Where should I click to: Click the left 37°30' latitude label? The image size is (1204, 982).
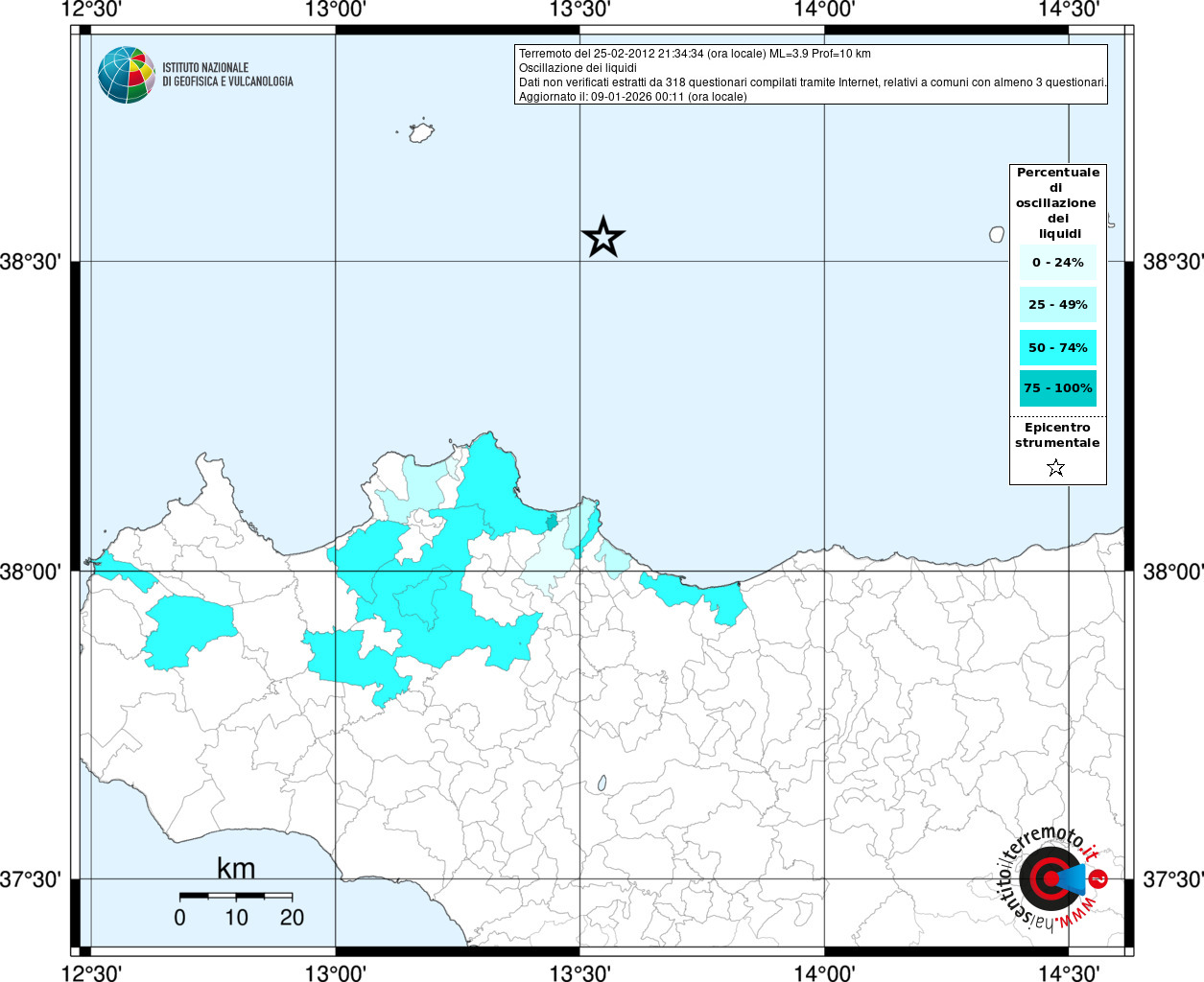point(31,879)
